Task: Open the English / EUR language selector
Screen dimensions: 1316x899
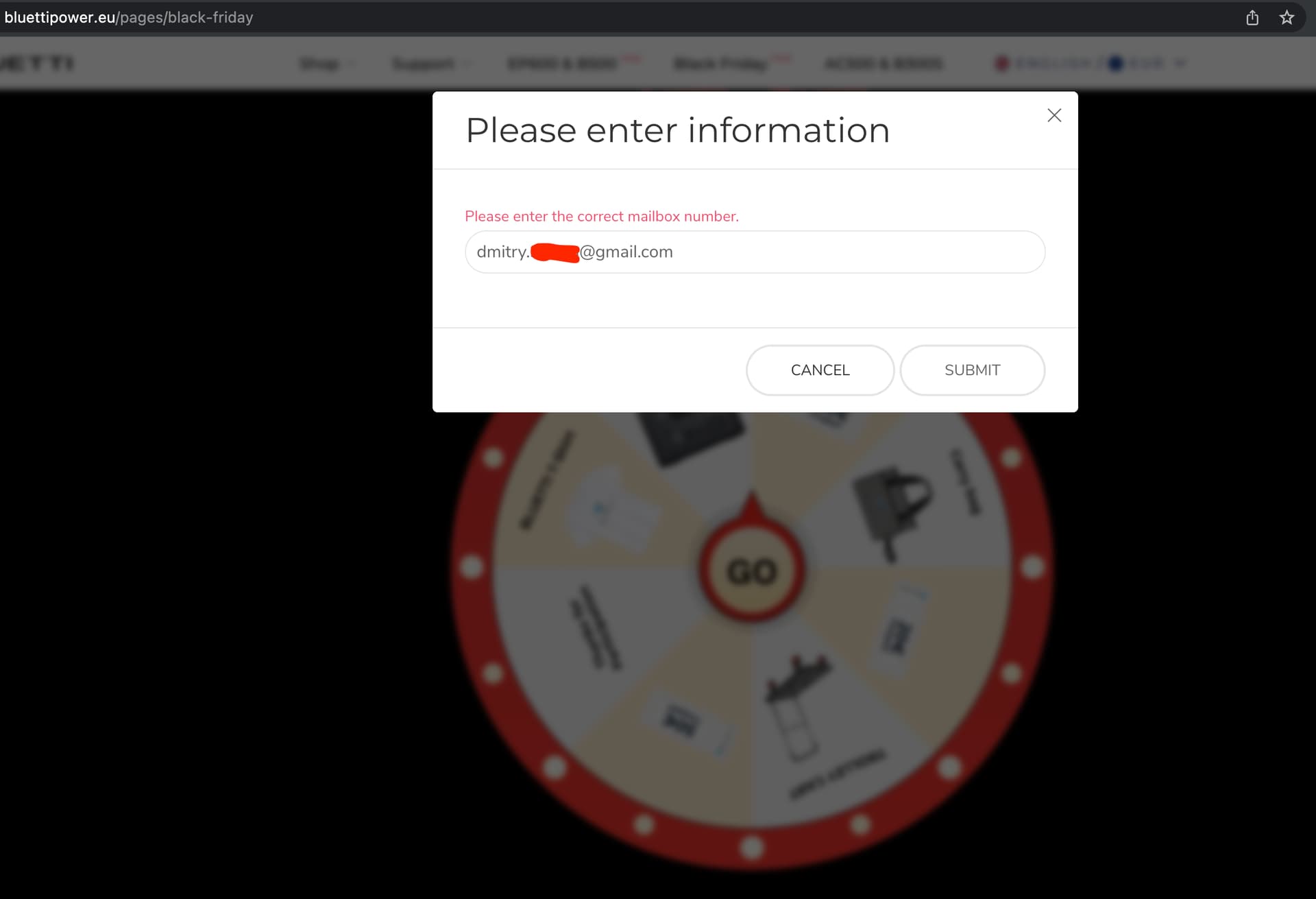Action: pos(1090,64)
